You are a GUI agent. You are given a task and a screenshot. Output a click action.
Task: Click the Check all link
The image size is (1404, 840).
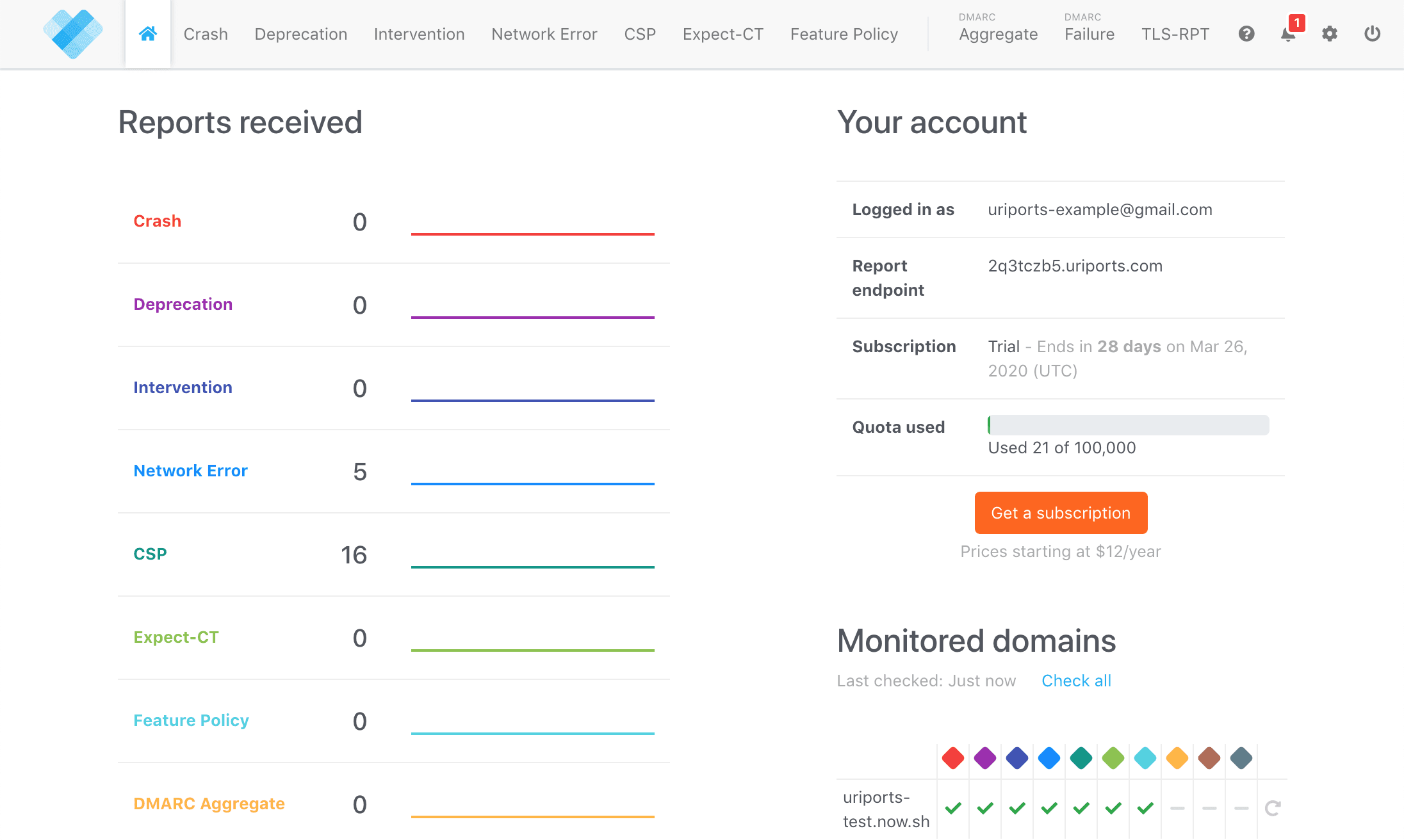point(1076,681)
